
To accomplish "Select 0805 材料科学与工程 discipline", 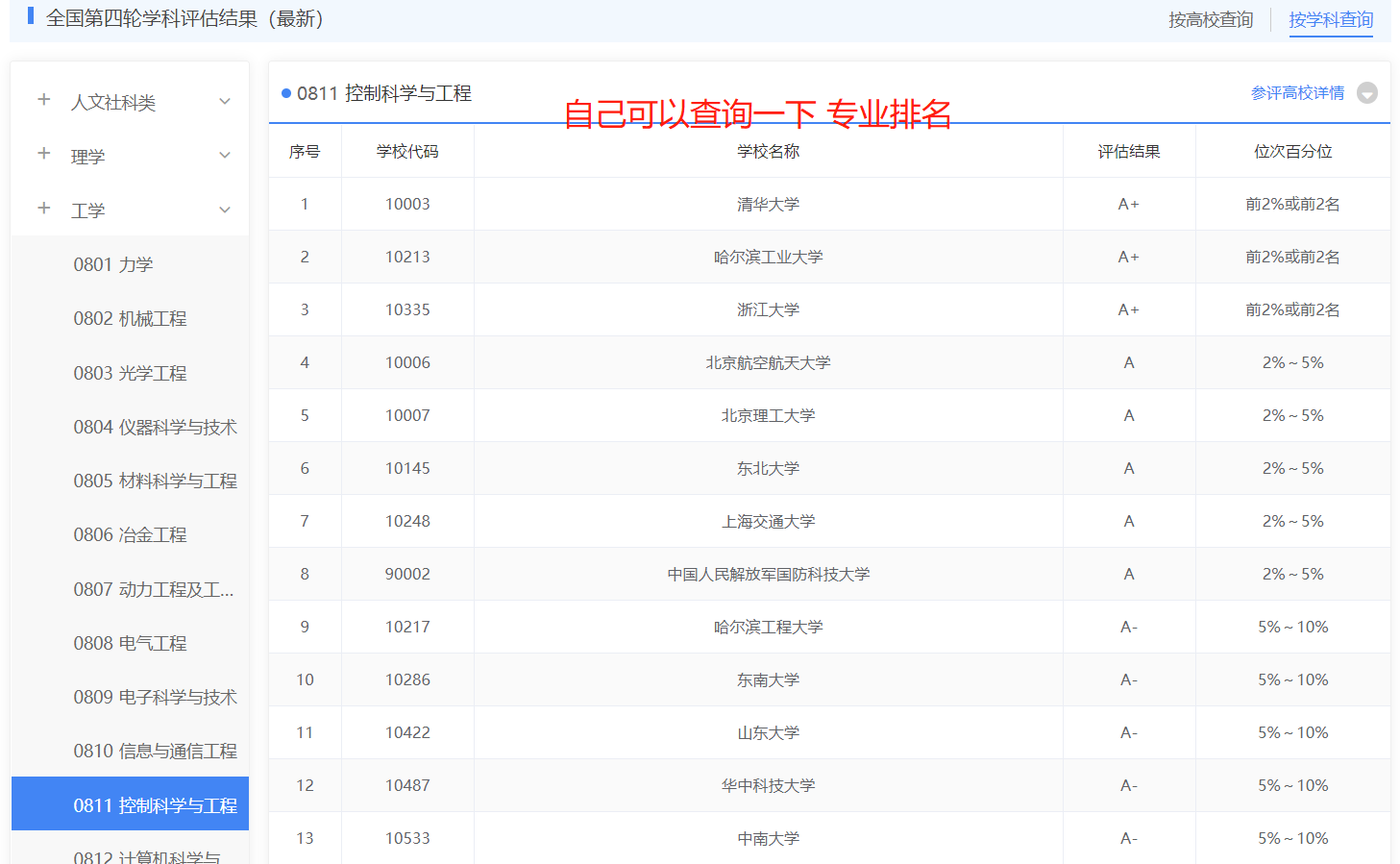I will [x=155, y=480].
